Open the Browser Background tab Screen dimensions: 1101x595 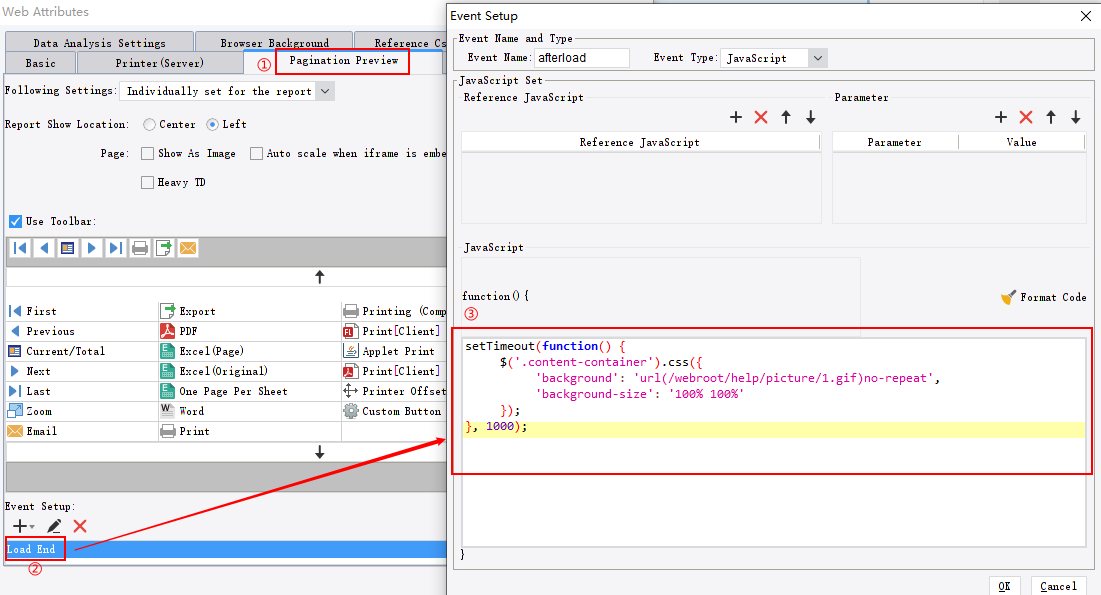pyautogui.click(x=274, y=42)
